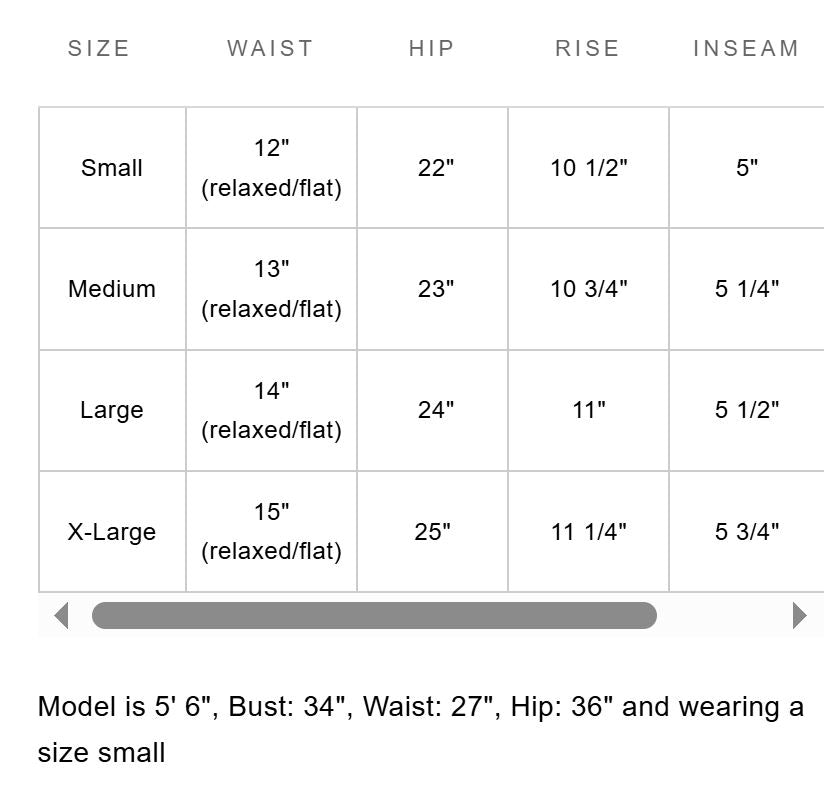
Task: Select the Large size cell
Action: click(112, 410)
